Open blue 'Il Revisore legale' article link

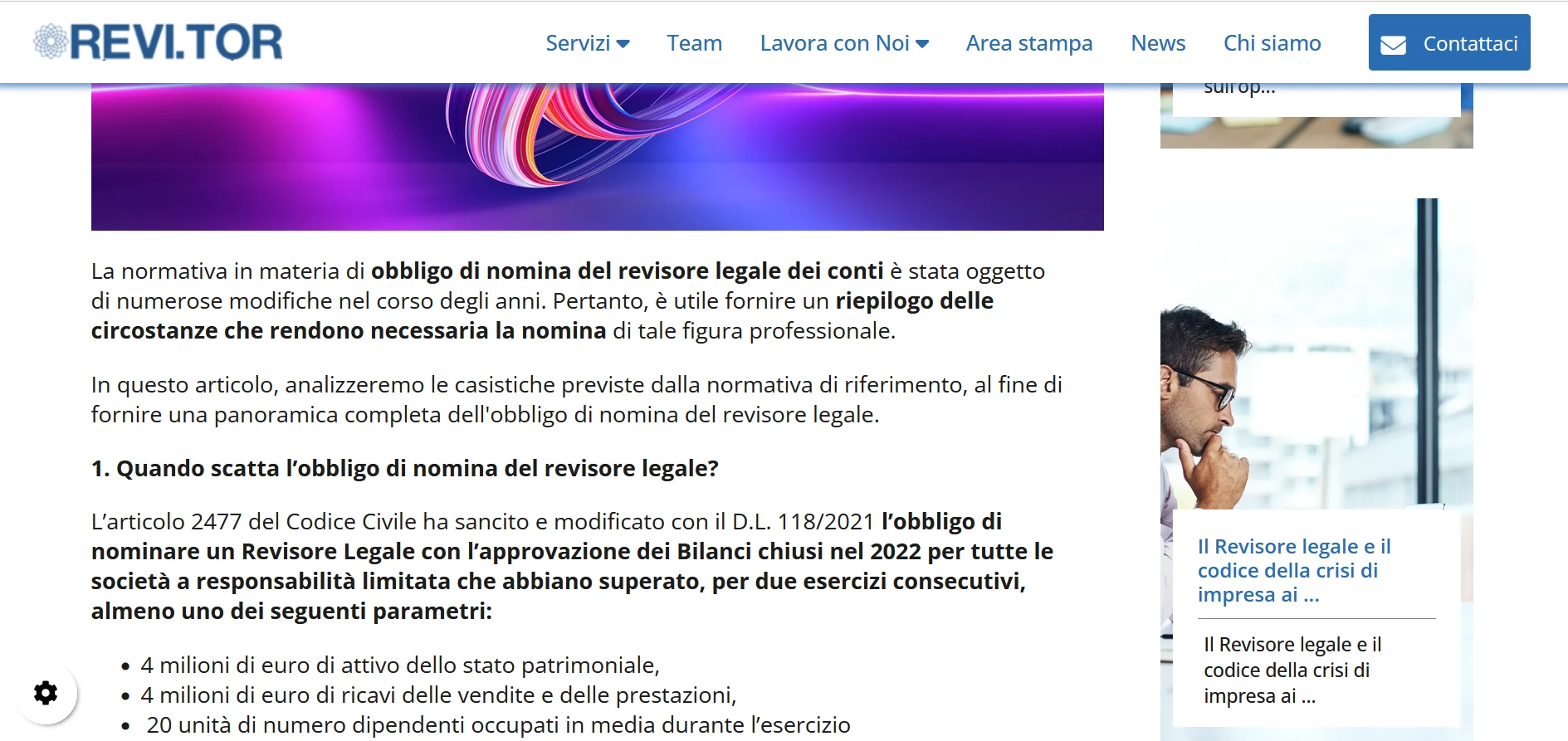[1293, 570]
